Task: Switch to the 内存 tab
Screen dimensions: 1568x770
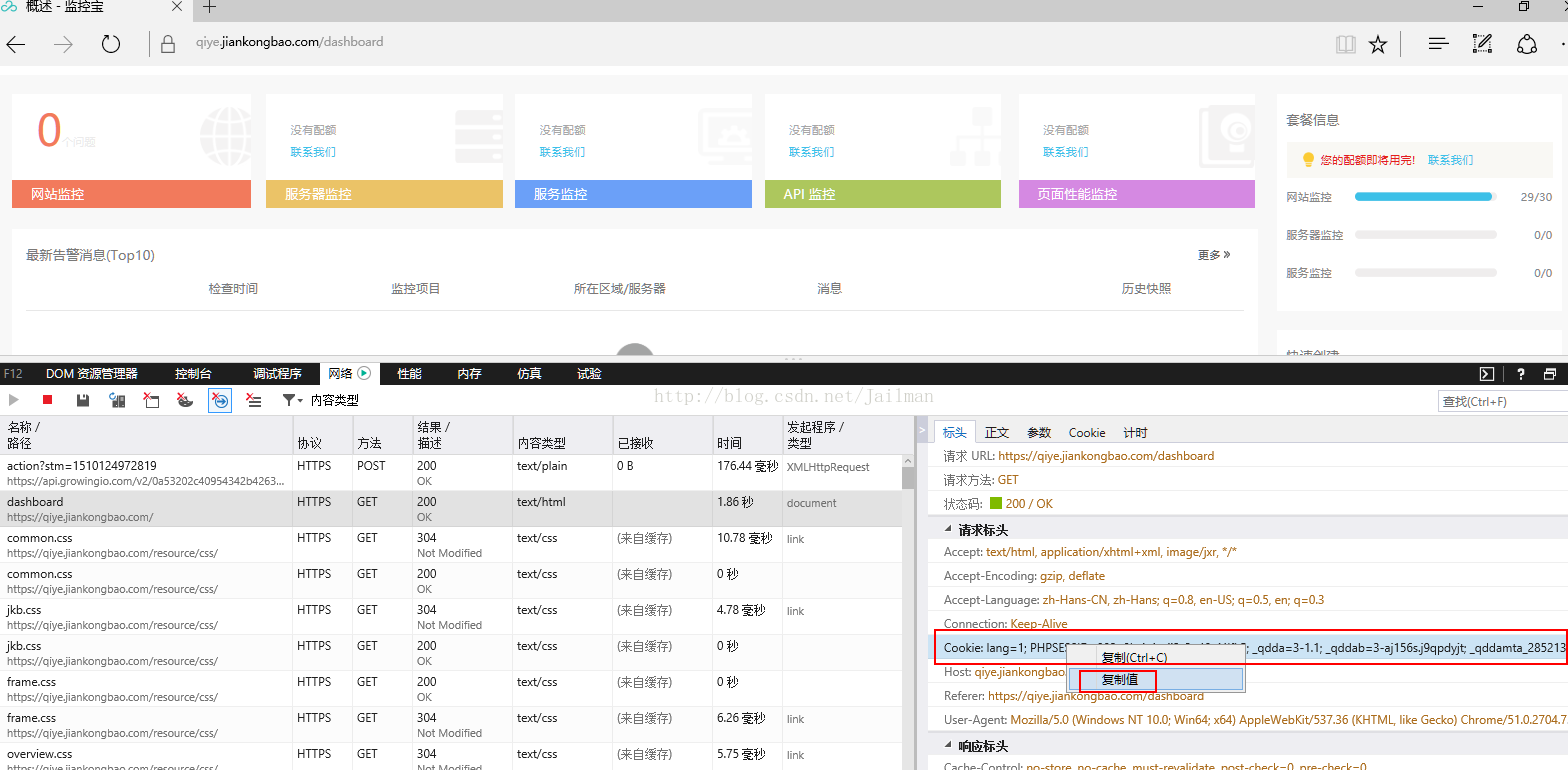Action: point(469,374)
